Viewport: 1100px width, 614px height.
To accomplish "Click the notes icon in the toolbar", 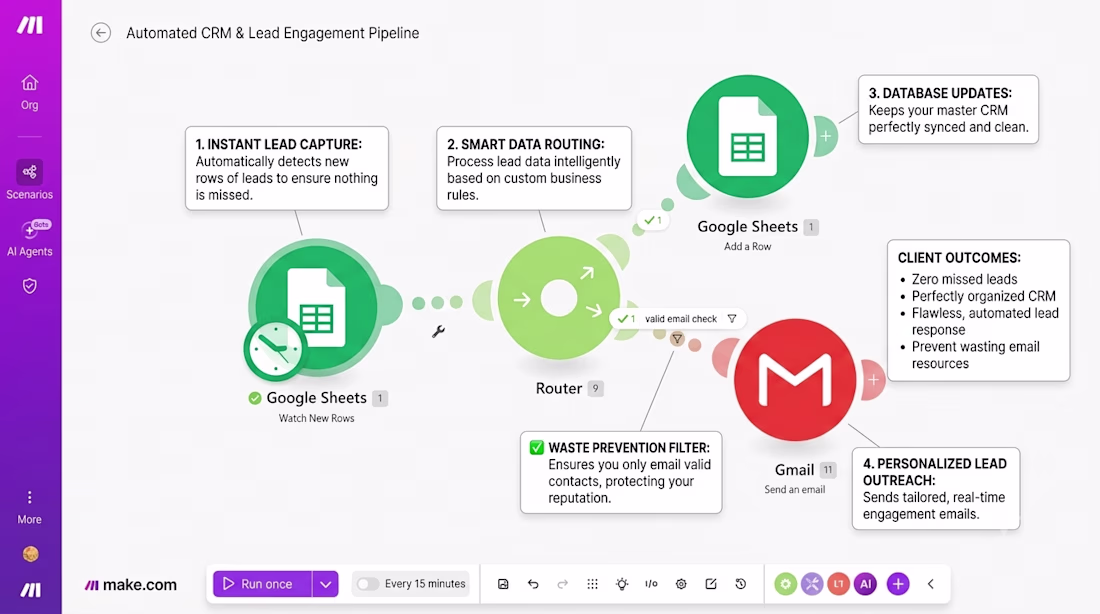I will 711,584.
